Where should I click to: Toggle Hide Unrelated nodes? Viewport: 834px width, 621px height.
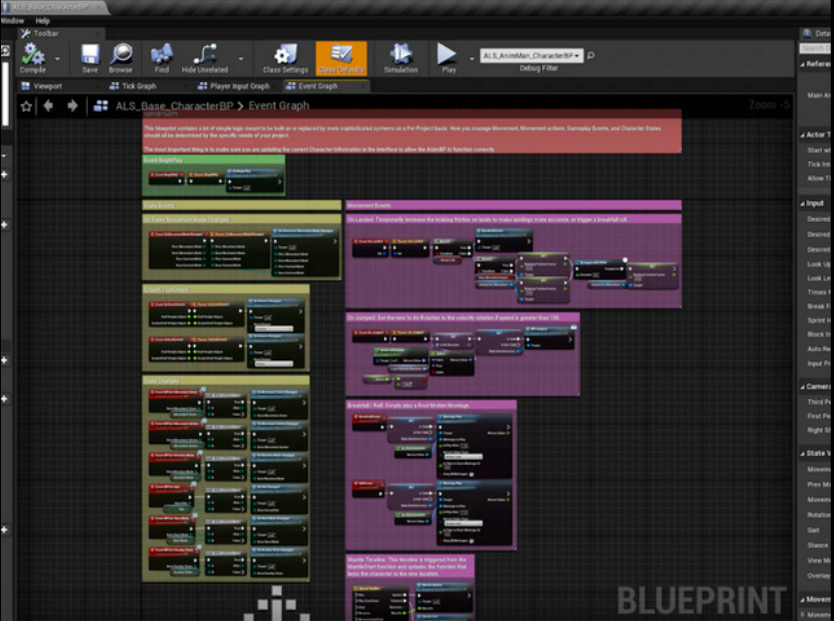coord(205,58)
